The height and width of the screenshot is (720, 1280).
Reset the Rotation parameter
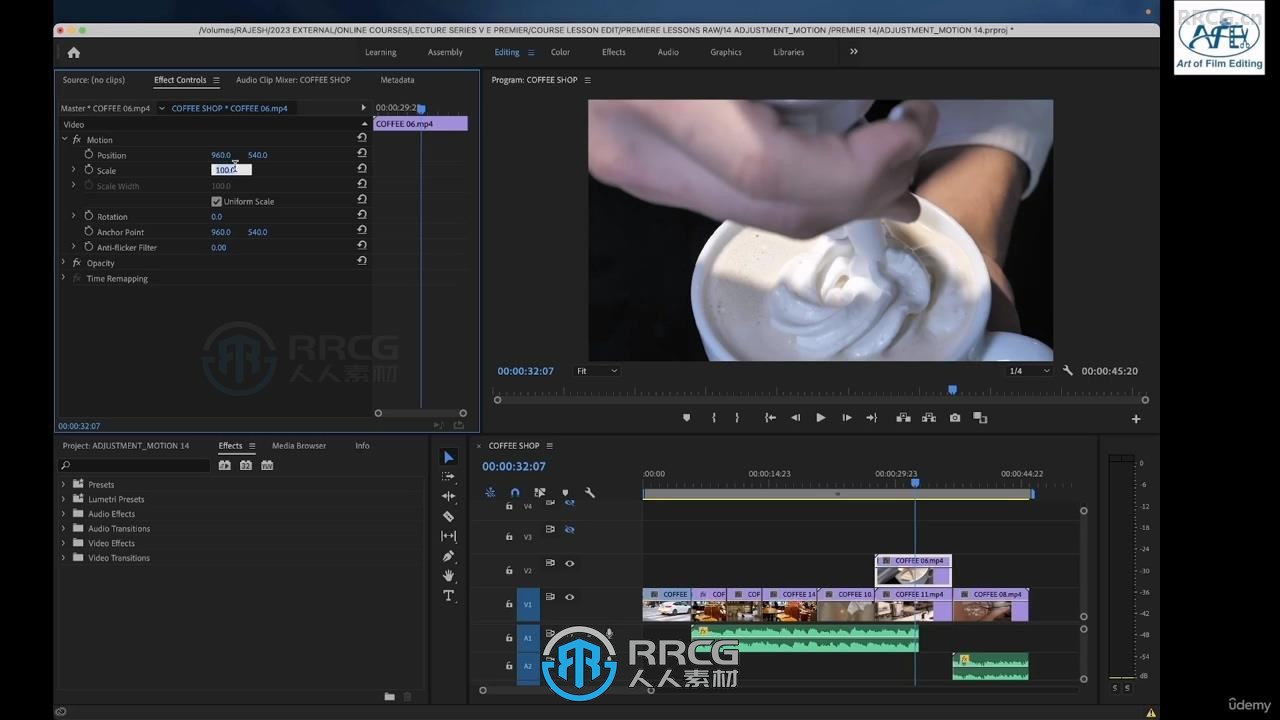[x=362, y=215]
